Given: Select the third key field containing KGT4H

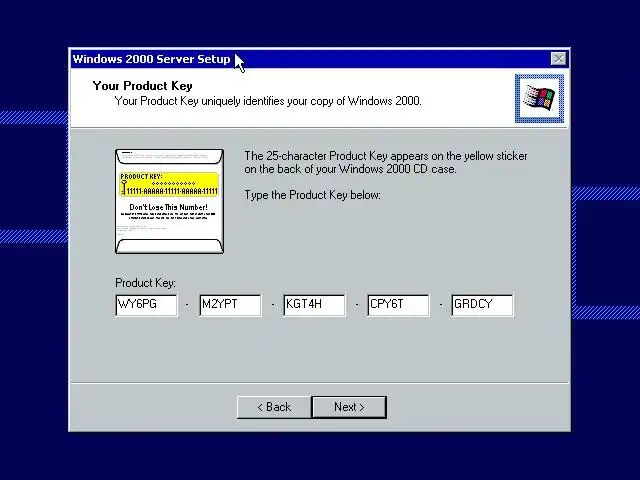Looking at the screenshot, I should pos(314,305).
